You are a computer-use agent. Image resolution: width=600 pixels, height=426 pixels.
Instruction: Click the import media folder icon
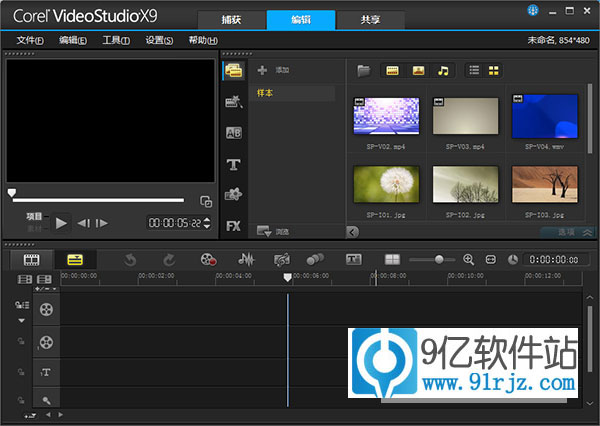click(363, 70)
